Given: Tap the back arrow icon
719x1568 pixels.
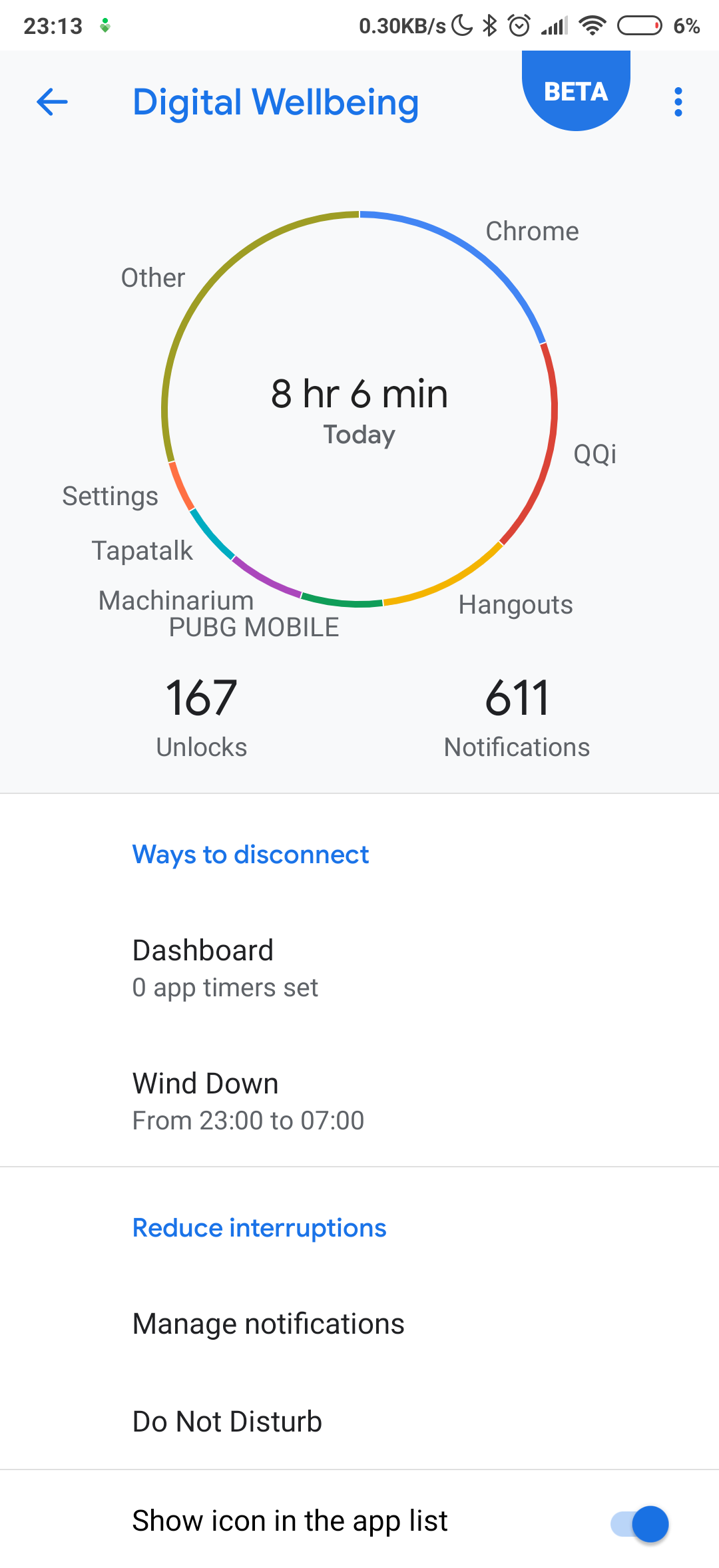Looking at the screenshot, I should coord(52,102).
